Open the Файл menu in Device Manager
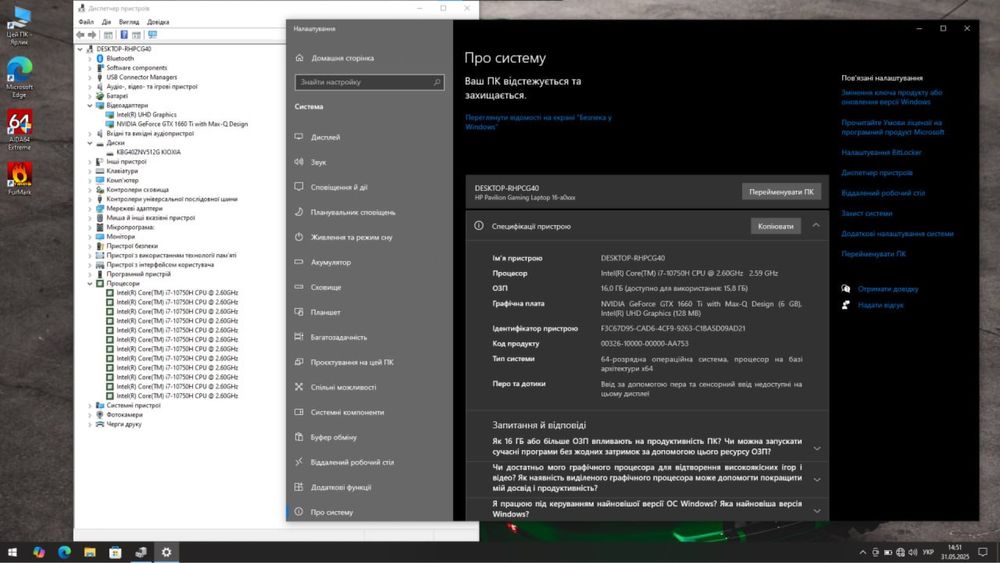Viewport: 1000px width, 563px height. click(86, 22)
